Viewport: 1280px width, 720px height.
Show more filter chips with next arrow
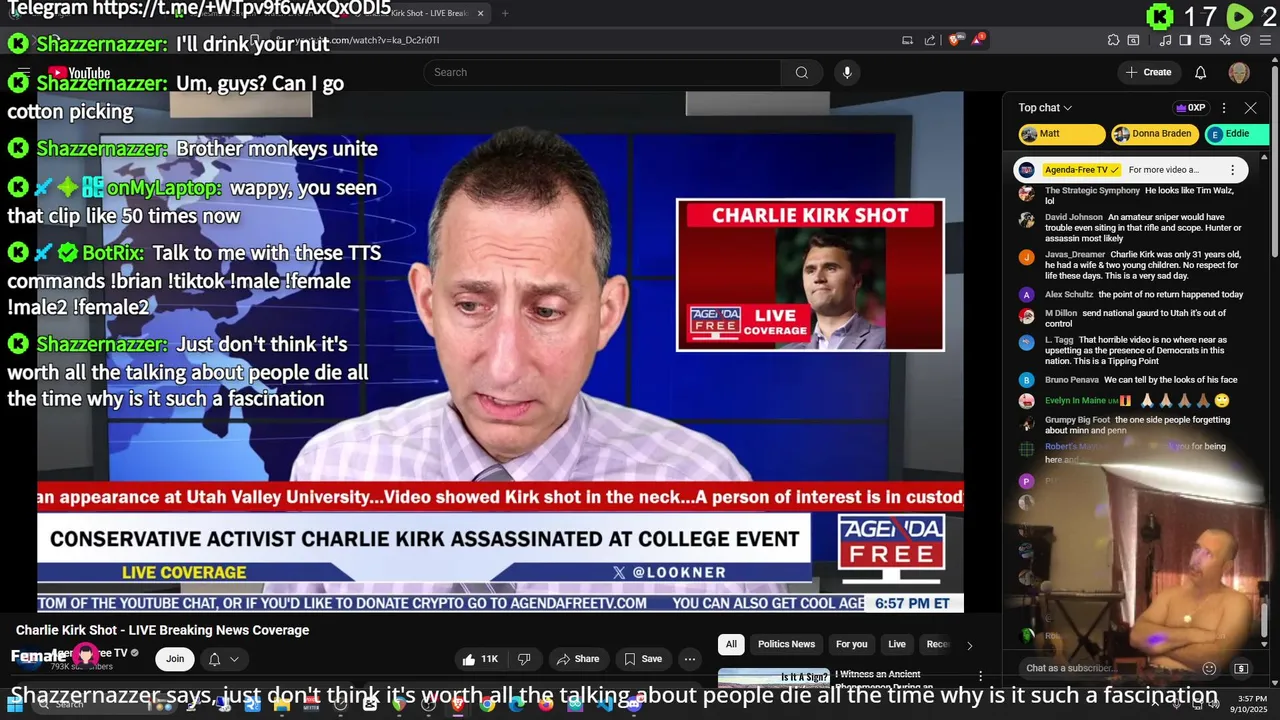pos(968,645)
